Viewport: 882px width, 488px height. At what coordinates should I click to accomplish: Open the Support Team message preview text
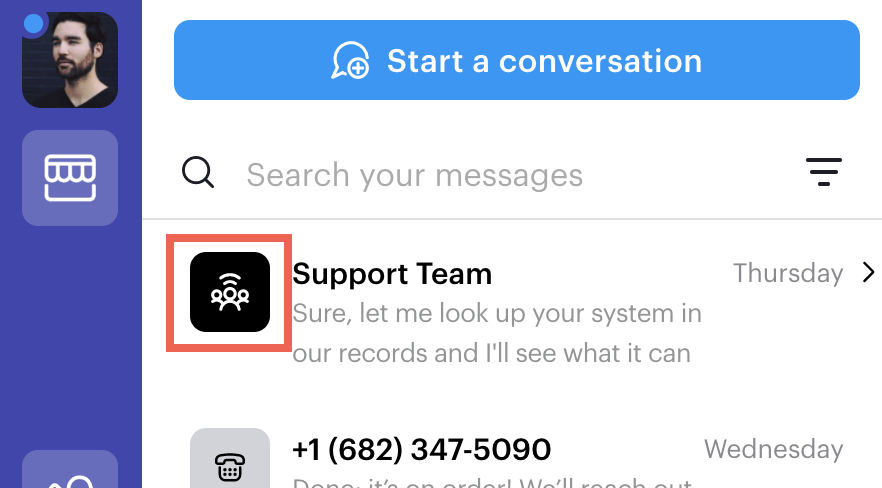[x=497, y=333]
